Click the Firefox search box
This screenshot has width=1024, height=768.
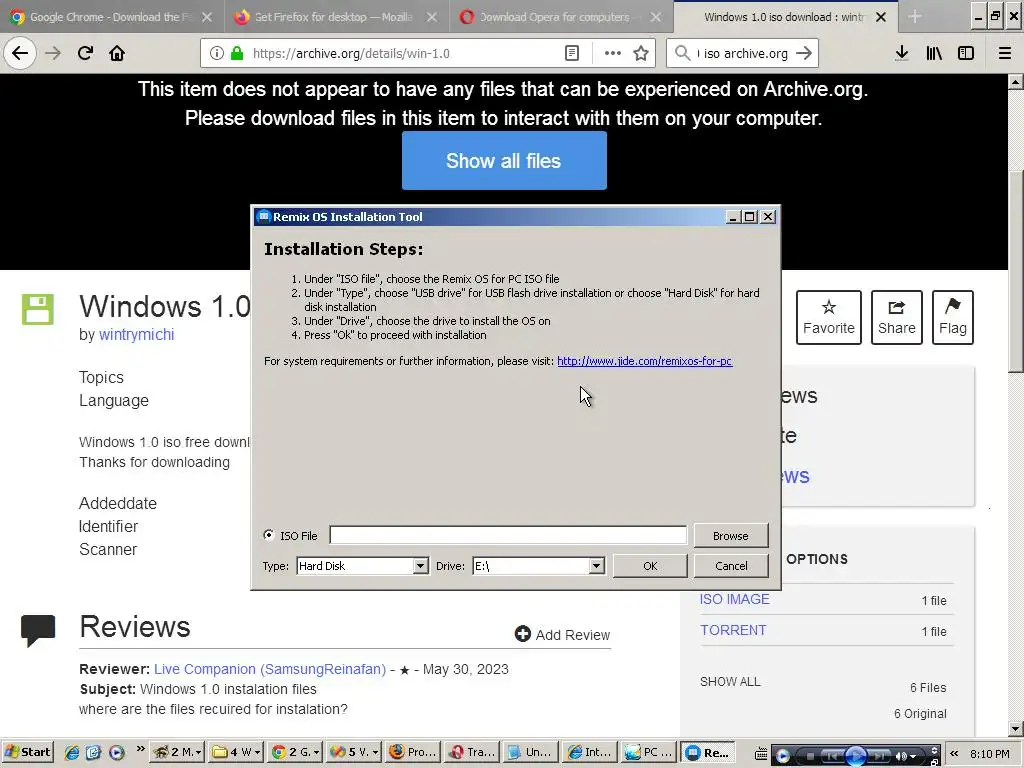pyautogui.click(x=743, y=53)
